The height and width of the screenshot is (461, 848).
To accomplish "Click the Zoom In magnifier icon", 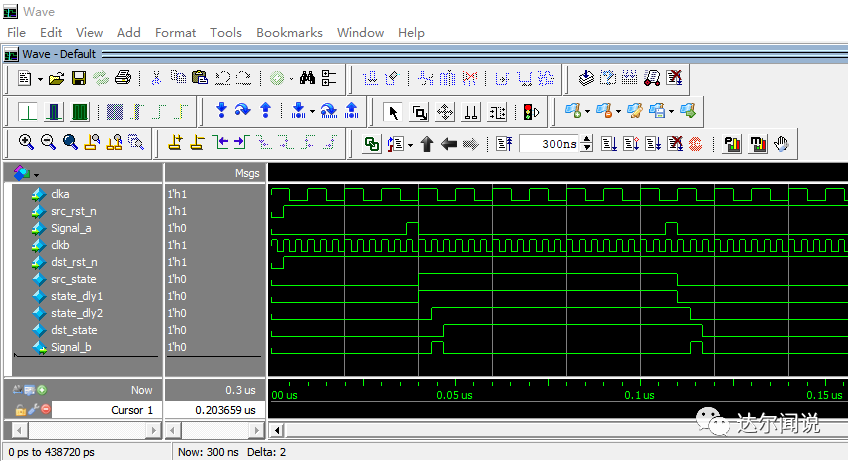I will point(26,143).
